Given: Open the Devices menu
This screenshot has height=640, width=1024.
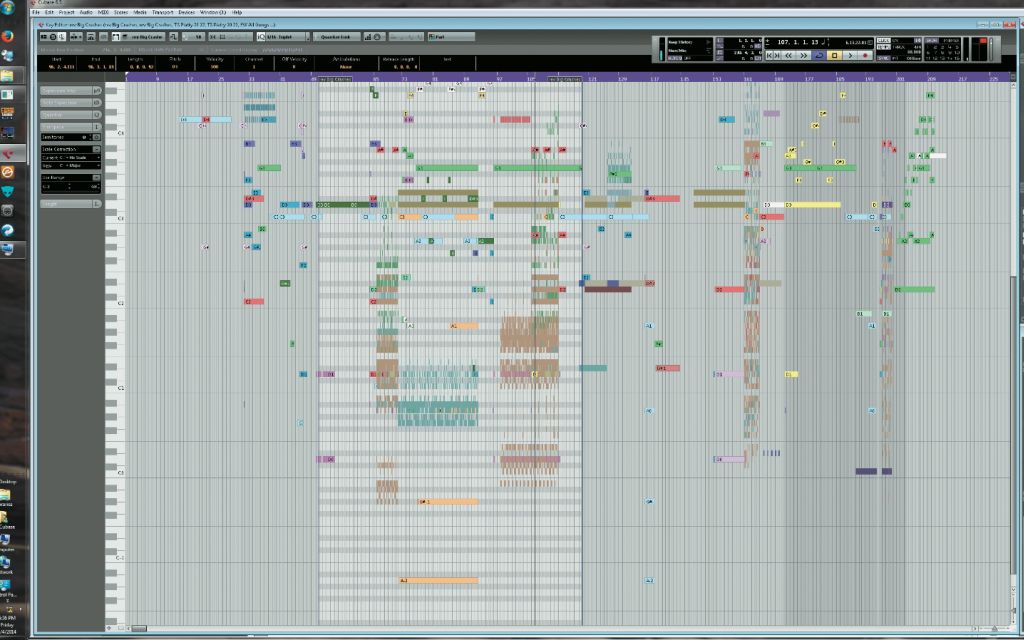Looking at the screenshot, I should (x=187, y=12).
